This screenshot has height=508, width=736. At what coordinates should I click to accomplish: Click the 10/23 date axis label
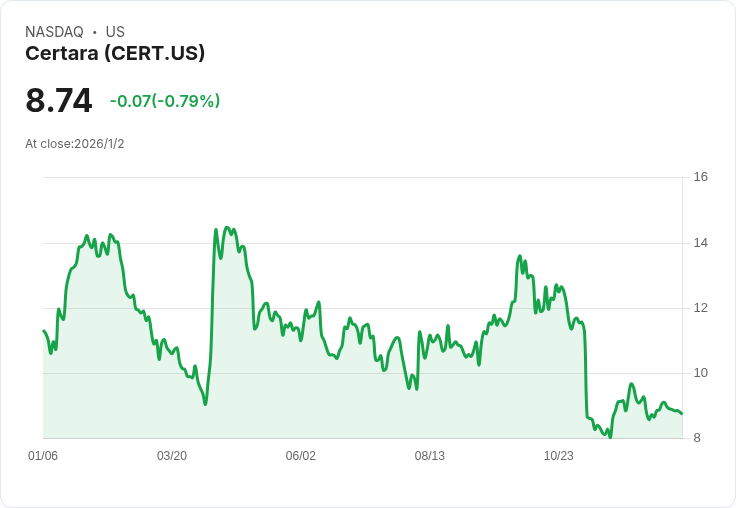(559, 455)
